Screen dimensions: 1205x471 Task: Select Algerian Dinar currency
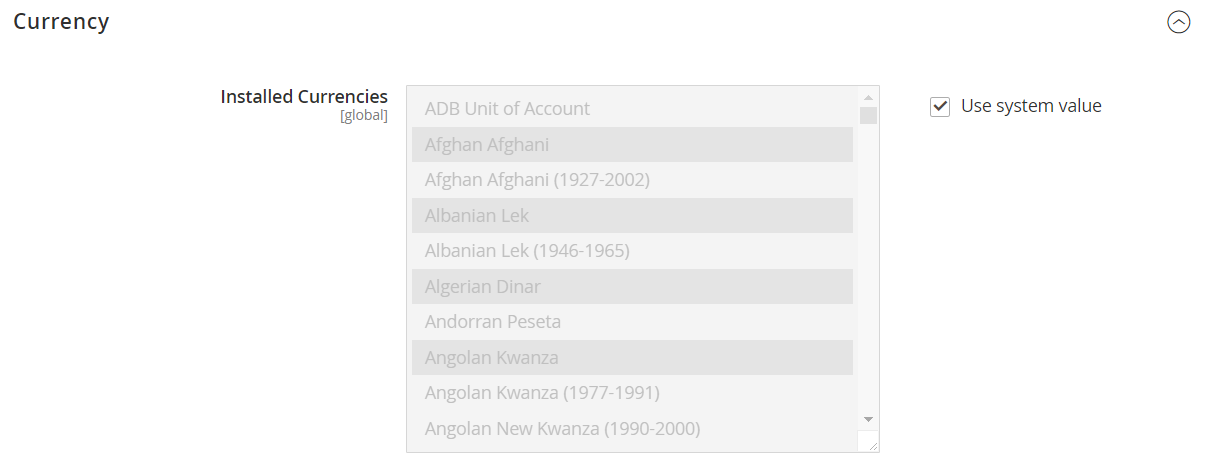[632, 287]
